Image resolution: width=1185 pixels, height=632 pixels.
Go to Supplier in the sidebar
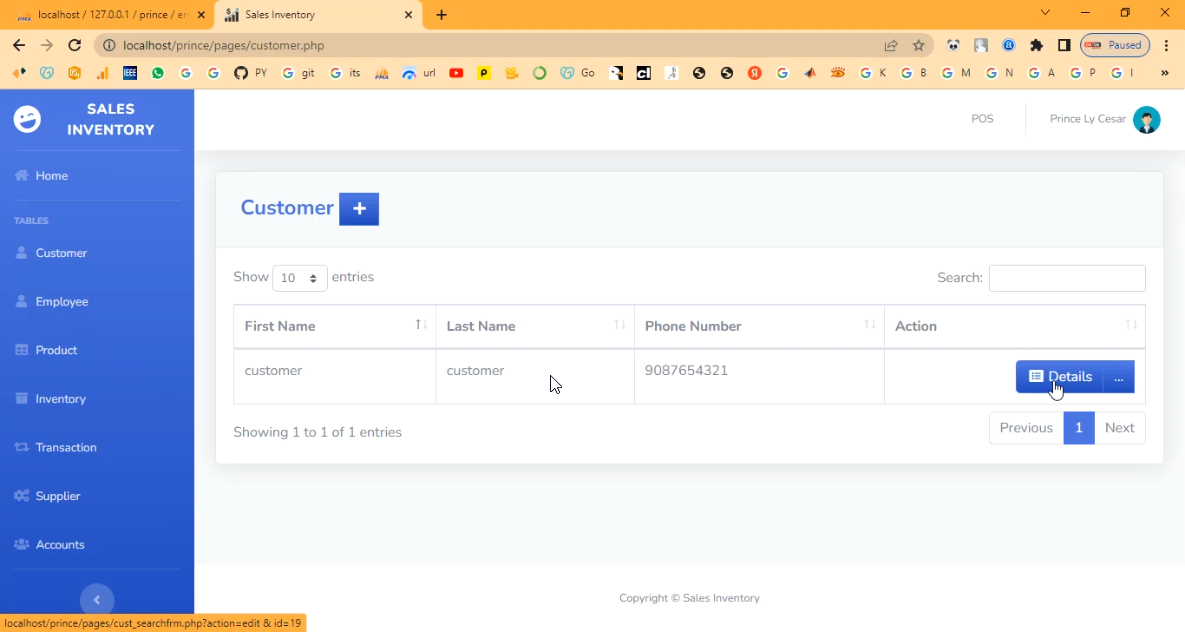click(58, 496)
